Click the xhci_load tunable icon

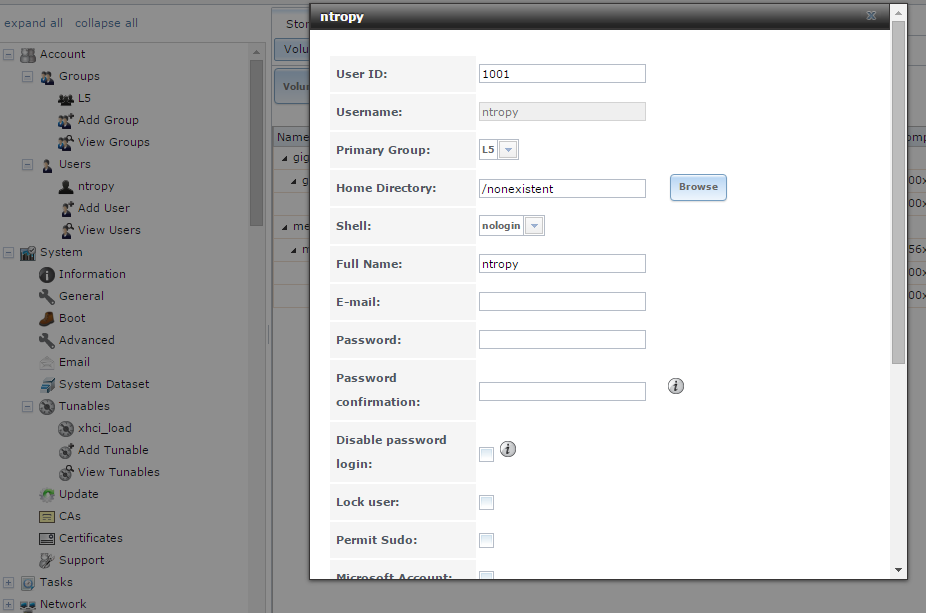coord(66,429)
